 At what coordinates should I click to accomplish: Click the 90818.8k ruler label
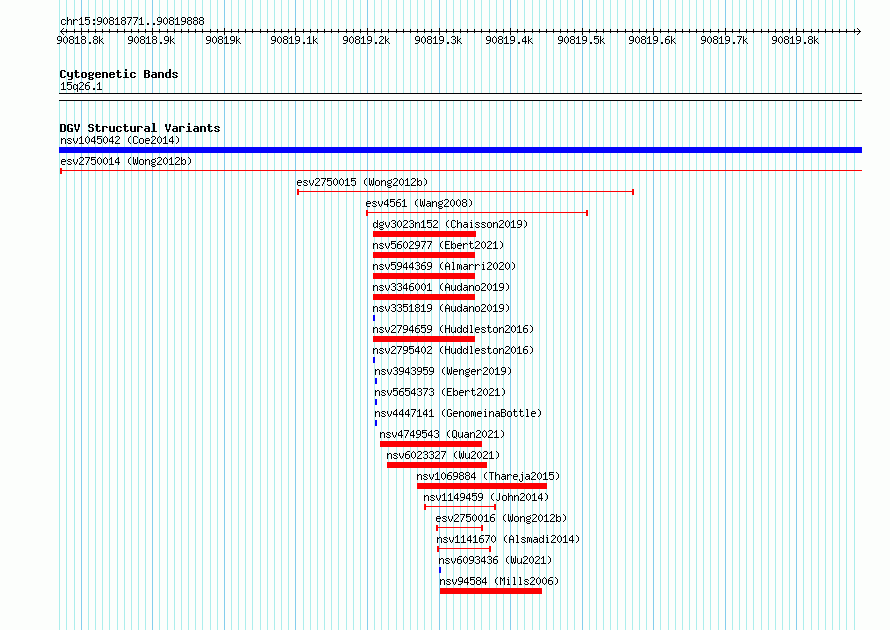click(x=81, y=40)
